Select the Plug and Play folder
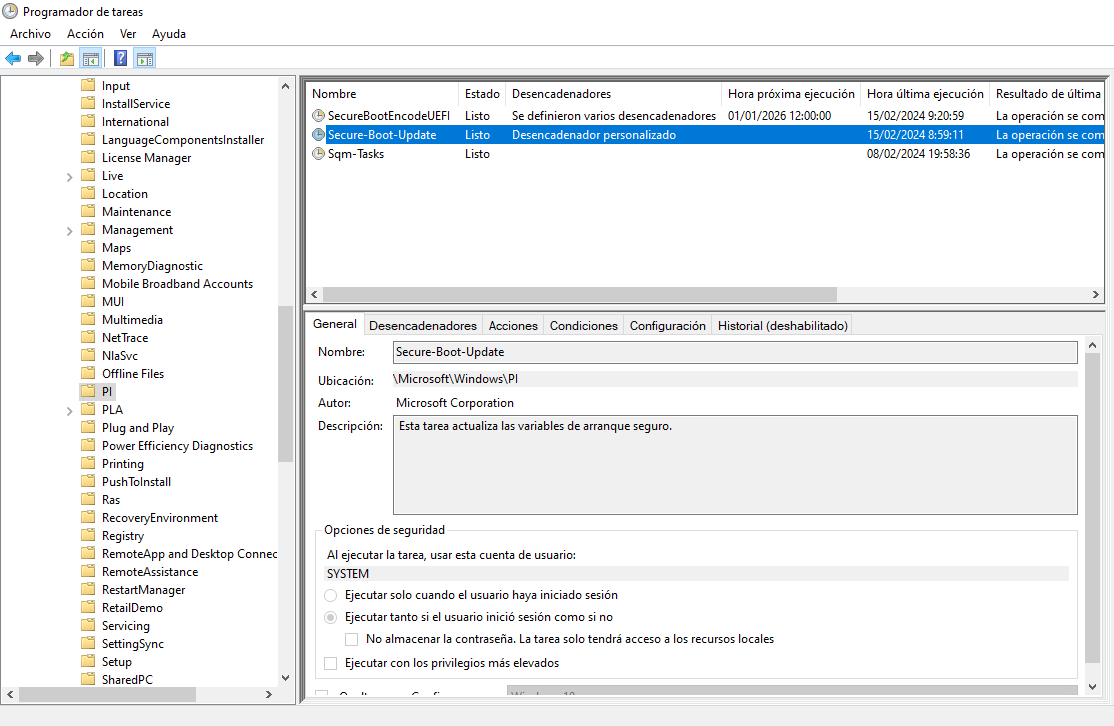 click(137, 428)
